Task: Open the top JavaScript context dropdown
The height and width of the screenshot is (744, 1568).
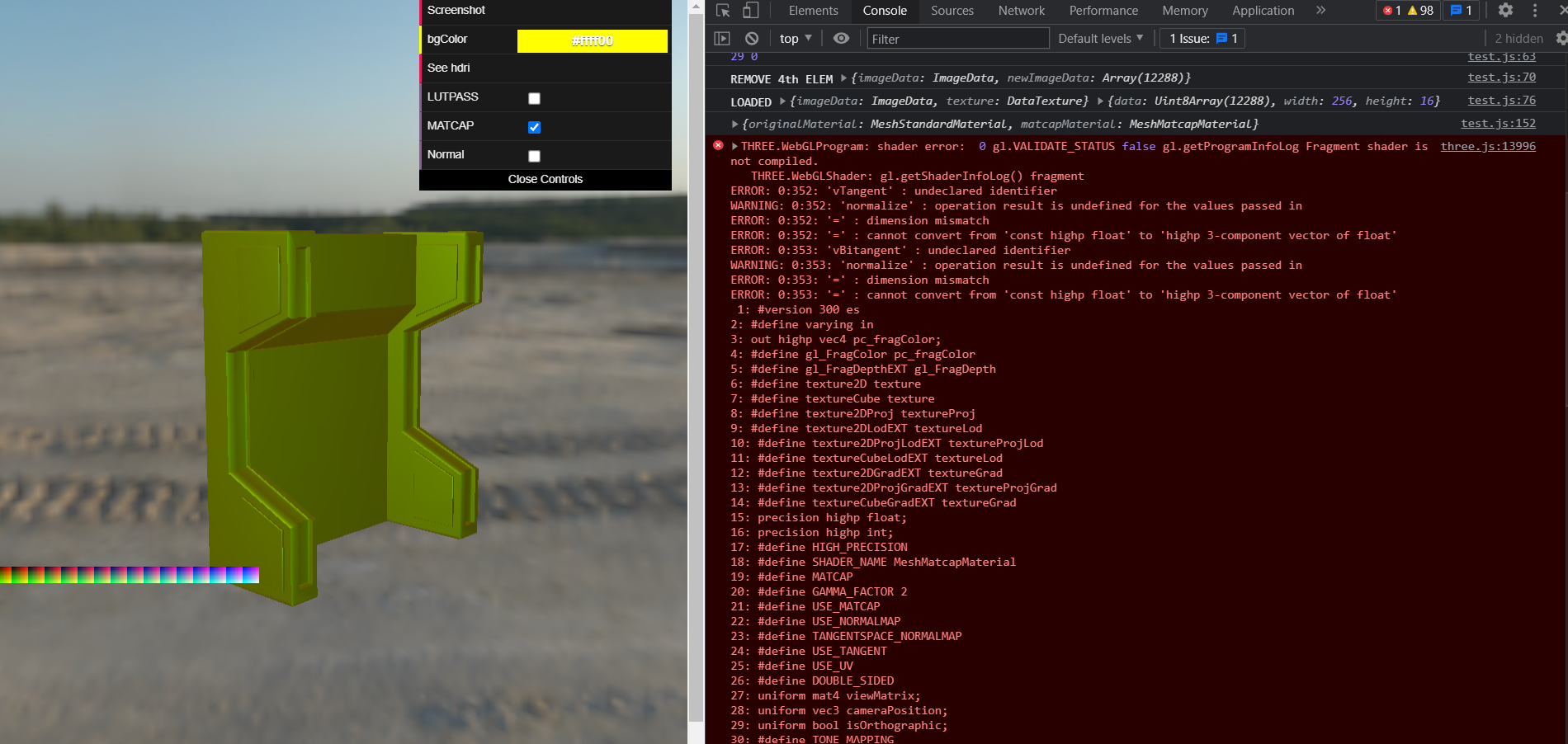Action: tap(796, 39)
